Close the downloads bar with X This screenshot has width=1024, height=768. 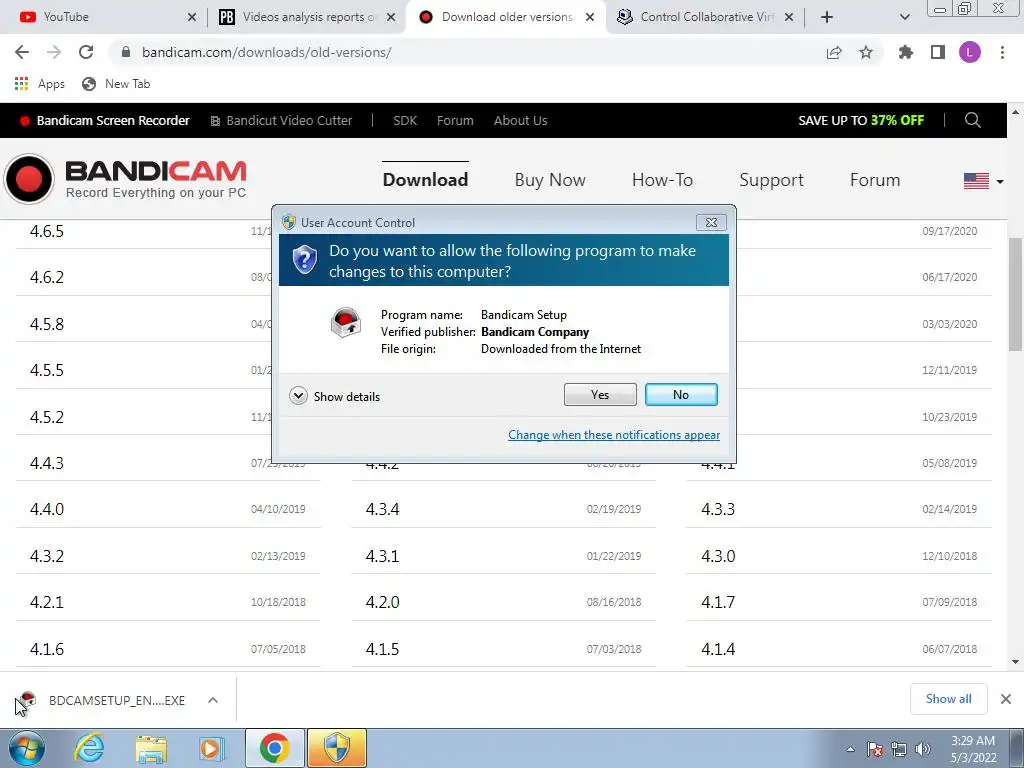coord(1006,699)
